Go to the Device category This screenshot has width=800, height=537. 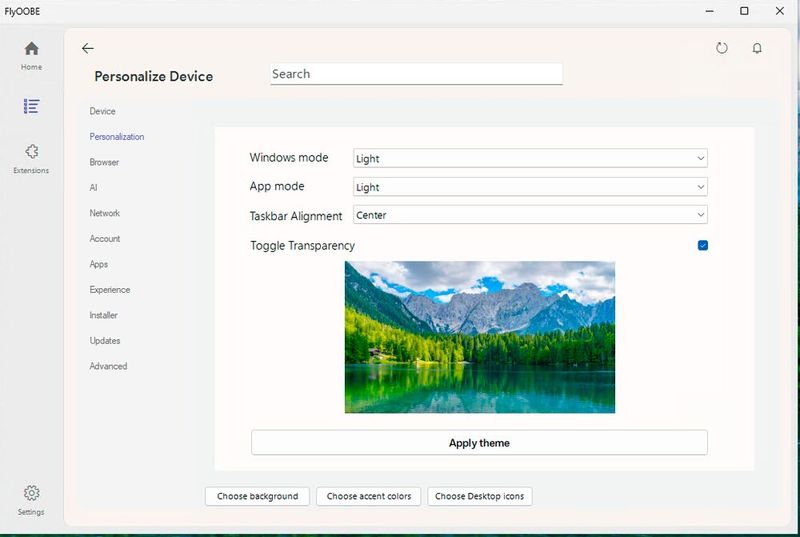[x=103, y=111]
